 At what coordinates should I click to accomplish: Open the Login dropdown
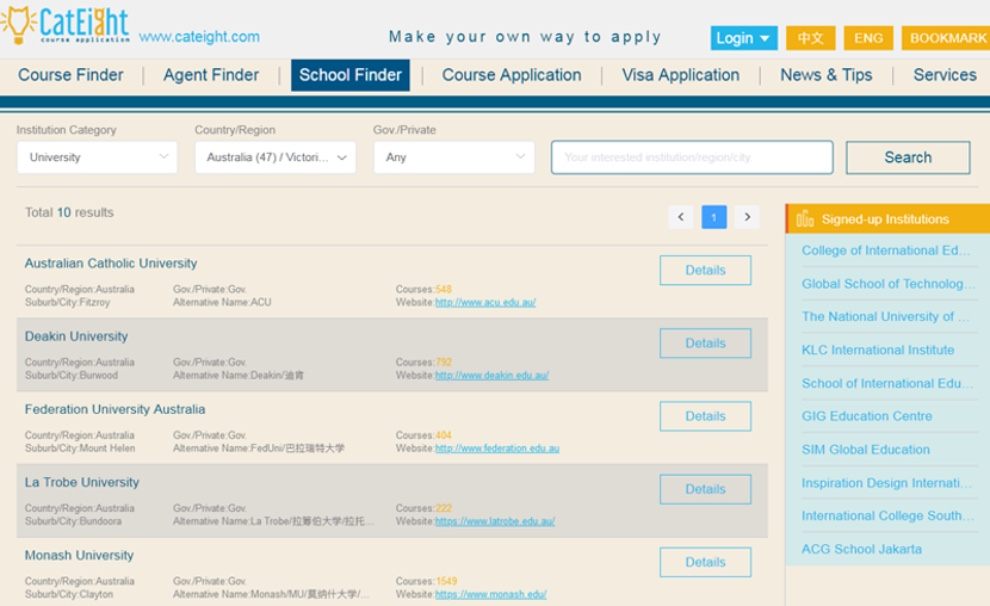pyautogui.click(x=743, y=38)
